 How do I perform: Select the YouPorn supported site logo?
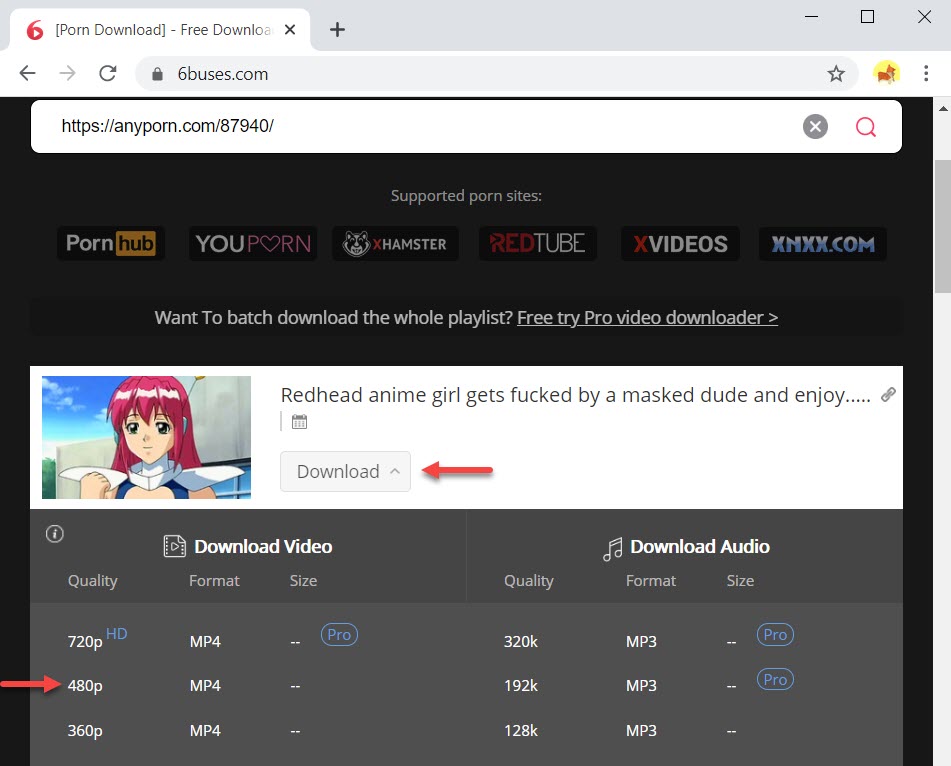253,243
